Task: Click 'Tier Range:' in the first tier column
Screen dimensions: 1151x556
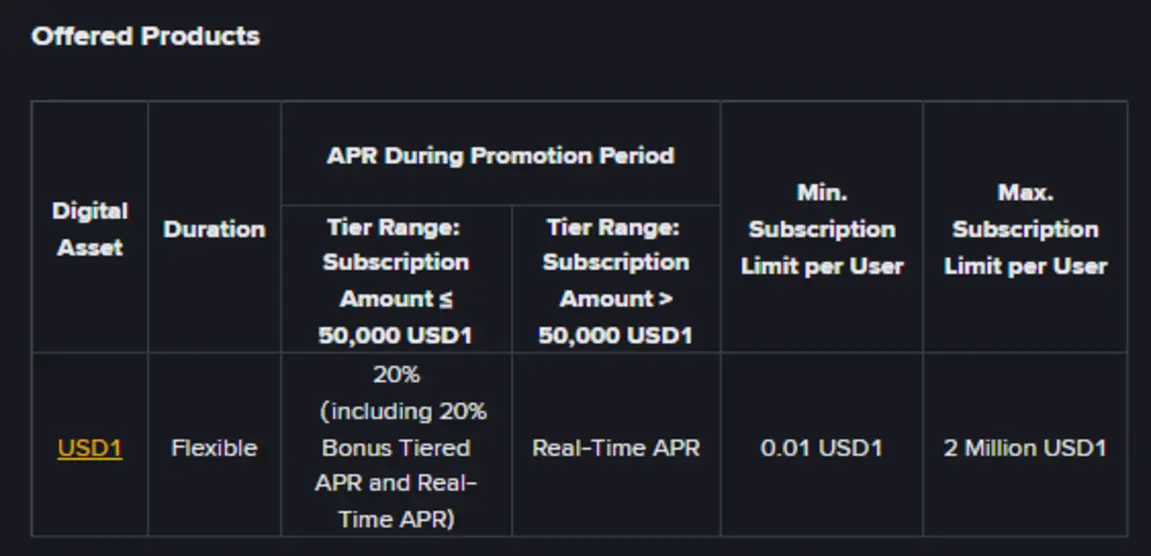Action: (x=394, y=228)
